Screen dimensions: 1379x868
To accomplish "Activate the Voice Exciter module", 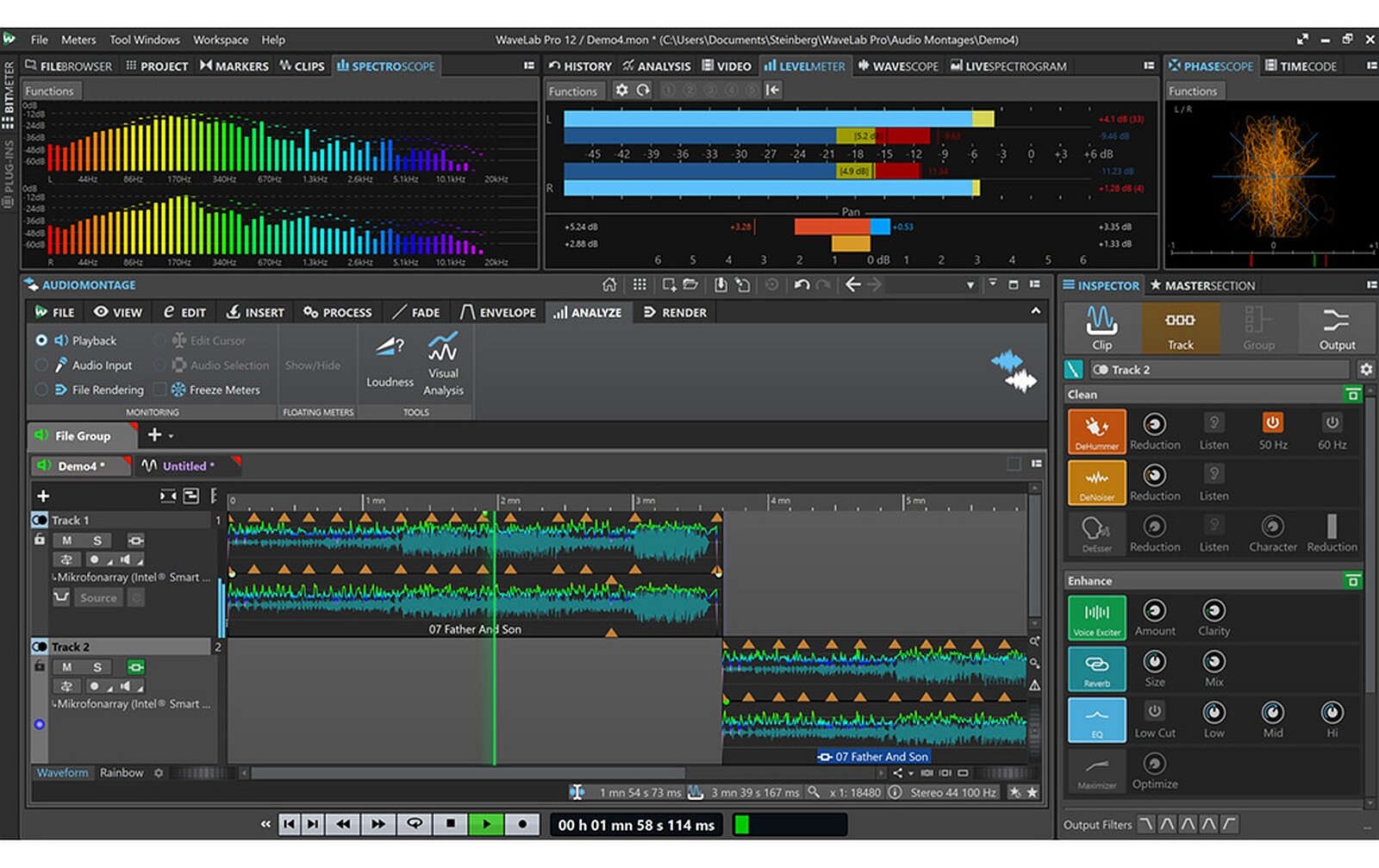I will click(x=1096, y=617).
